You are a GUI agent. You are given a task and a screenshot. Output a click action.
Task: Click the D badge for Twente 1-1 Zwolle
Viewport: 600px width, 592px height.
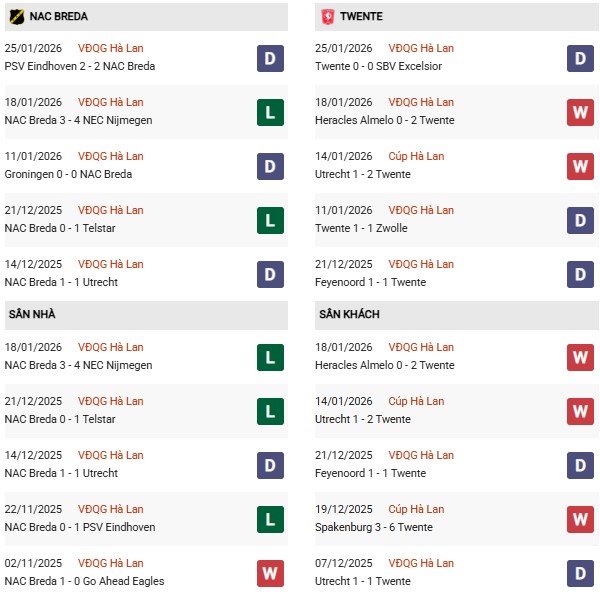coord(581,220)
